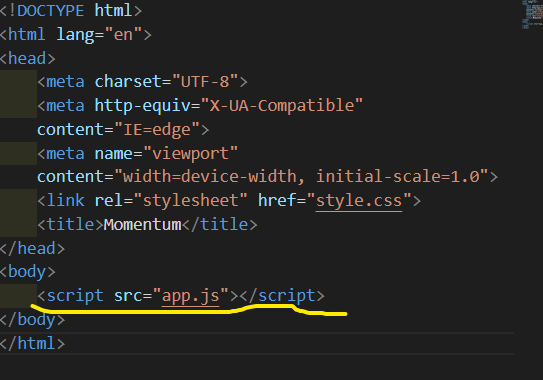Click the opening head tag
This screenshot has width=543, height=380.
tap(28, 58)
